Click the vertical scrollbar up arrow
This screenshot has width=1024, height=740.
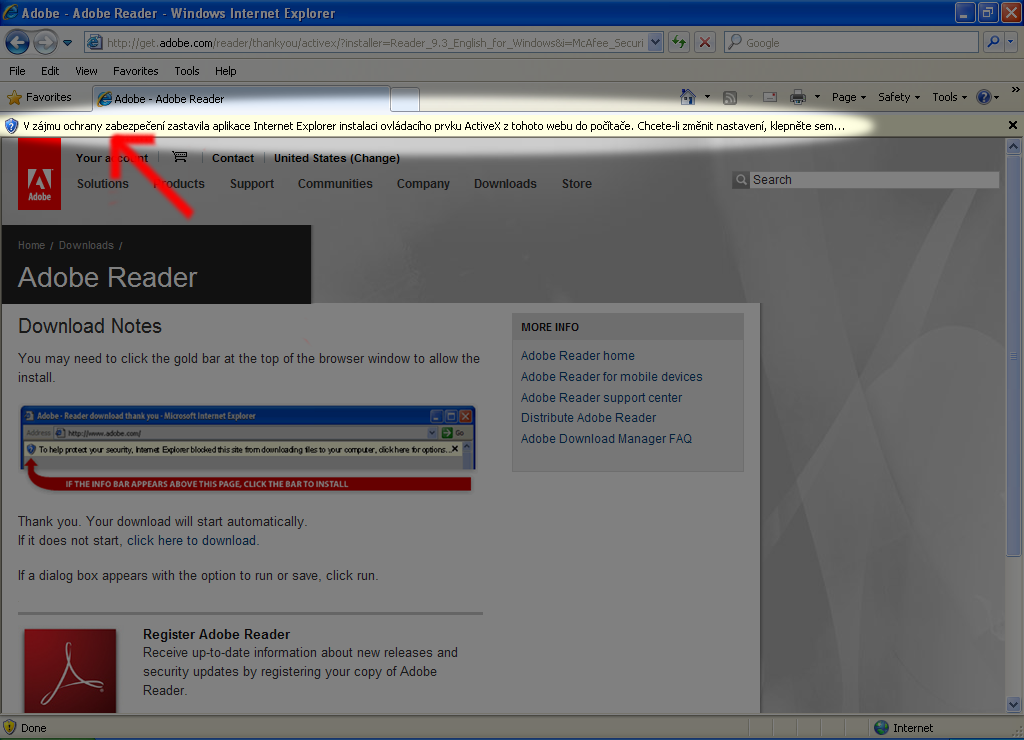coord(1013,146)
